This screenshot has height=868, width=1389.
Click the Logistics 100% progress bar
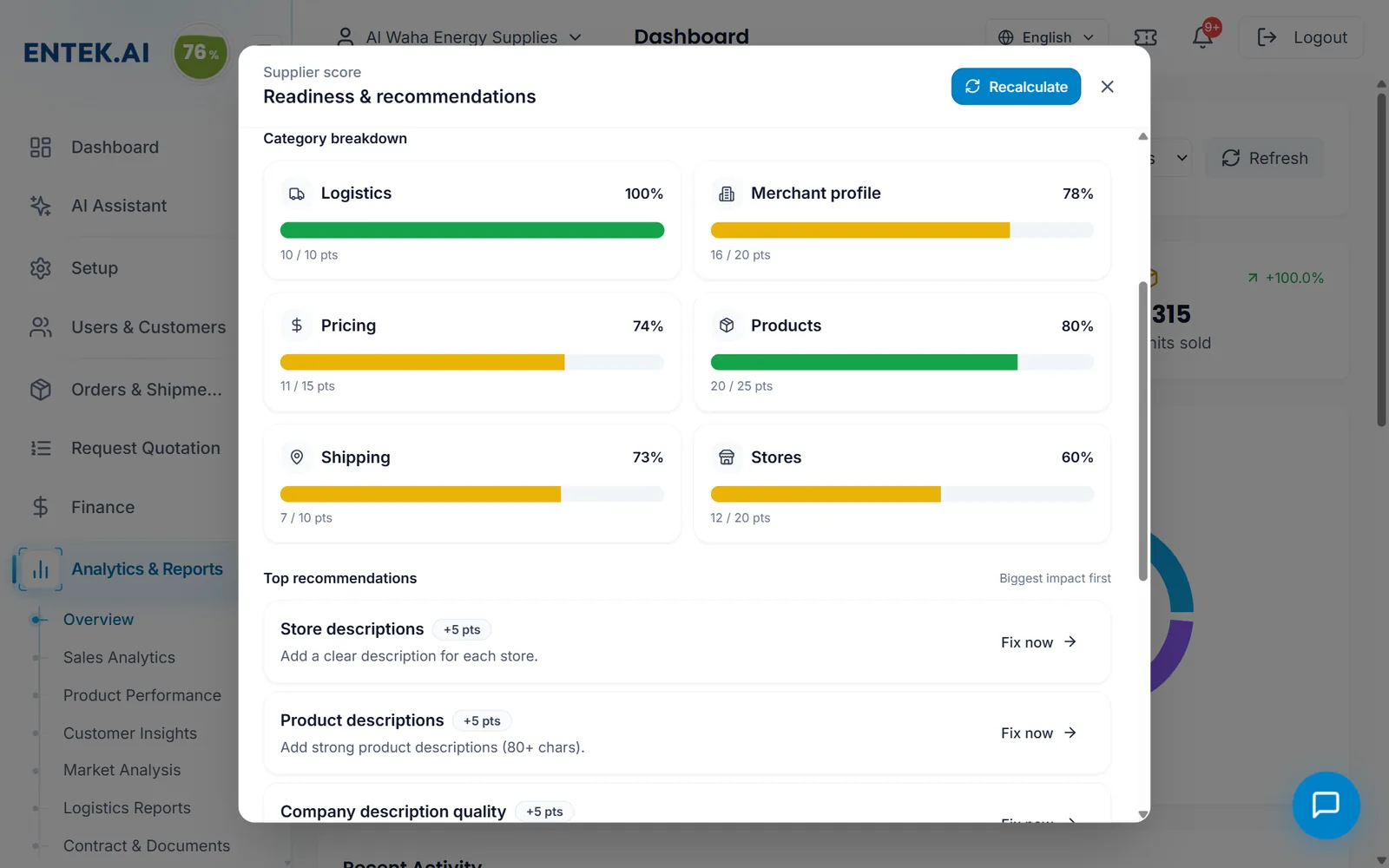(472, 230)
